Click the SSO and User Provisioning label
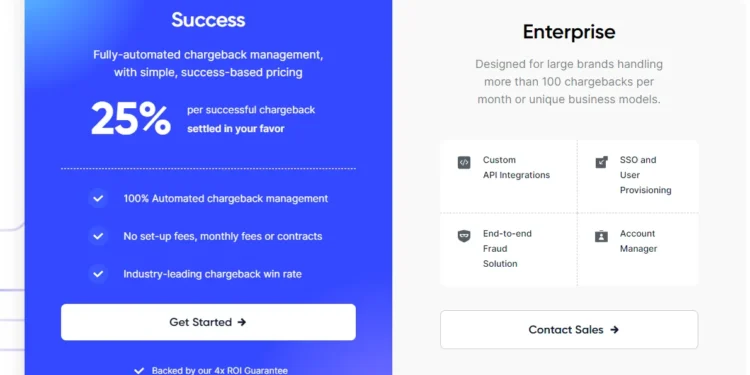Viewport: 750px width, 375px height. [646, 175]
